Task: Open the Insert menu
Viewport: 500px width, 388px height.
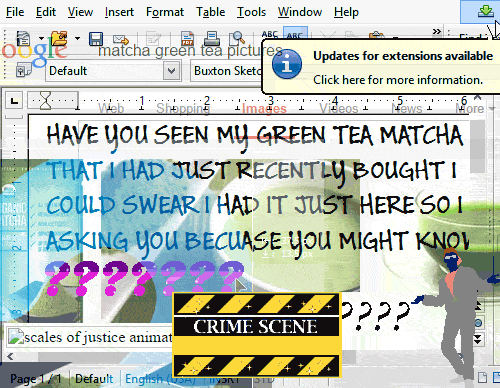Action: pos(119,12)
